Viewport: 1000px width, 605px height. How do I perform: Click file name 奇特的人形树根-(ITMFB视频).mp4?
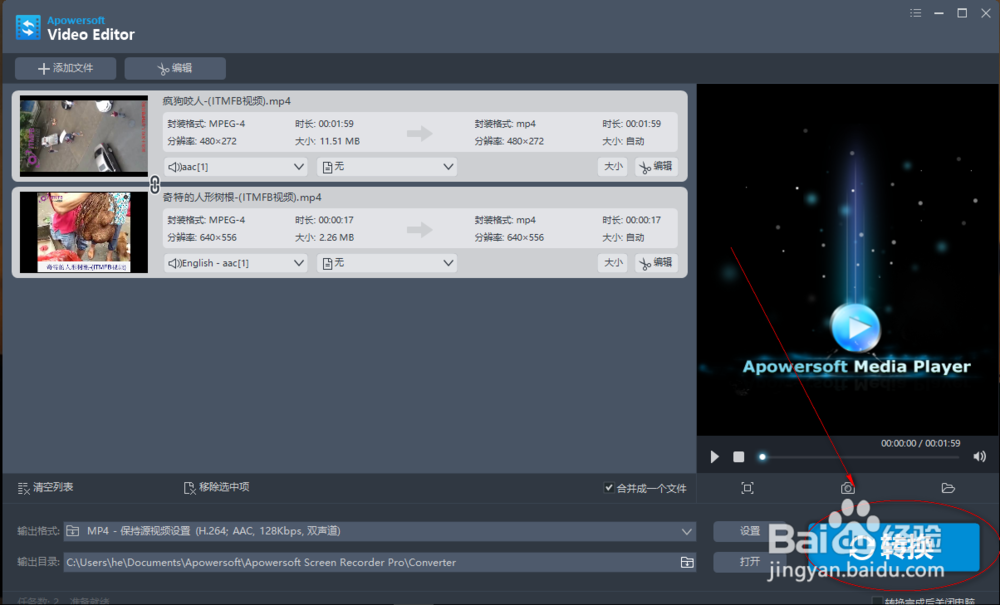242,197
